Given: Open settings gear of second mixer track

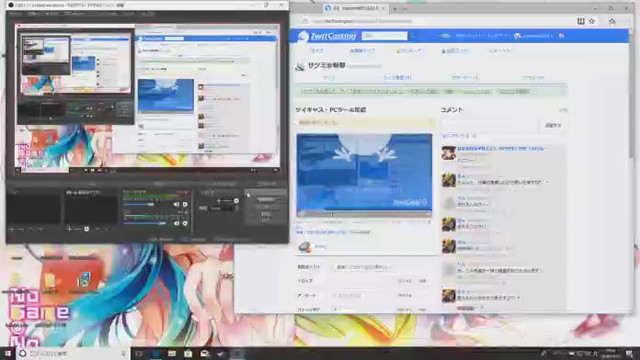Looking at the screenshot, I should [185, 223].
